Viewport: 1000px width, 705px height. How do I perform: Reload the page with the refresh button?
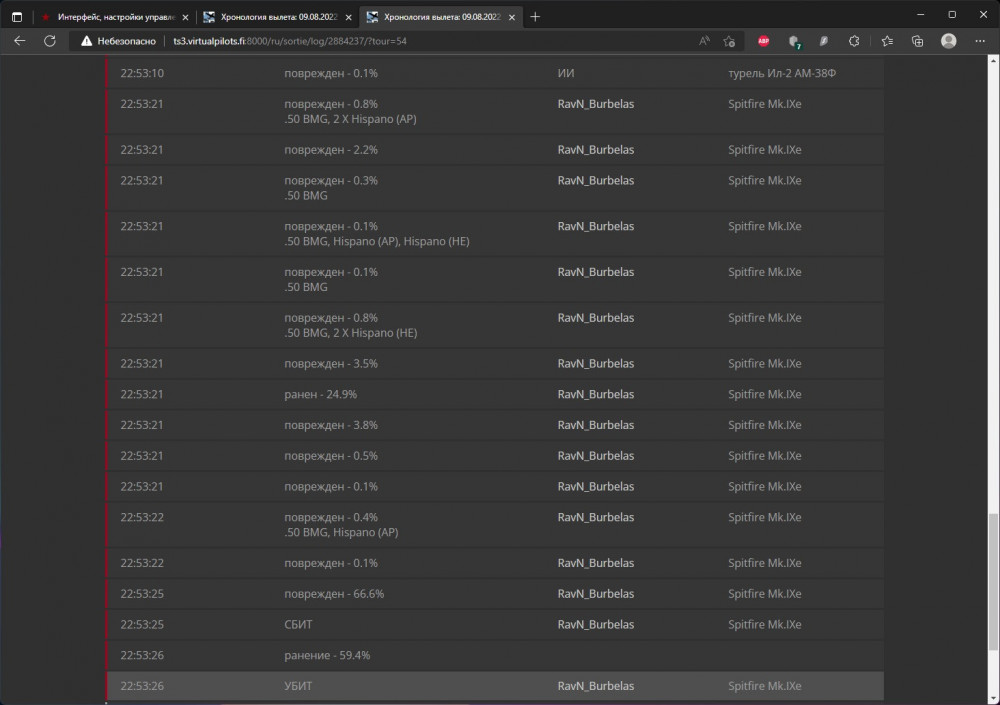click(x=49, y=41)
